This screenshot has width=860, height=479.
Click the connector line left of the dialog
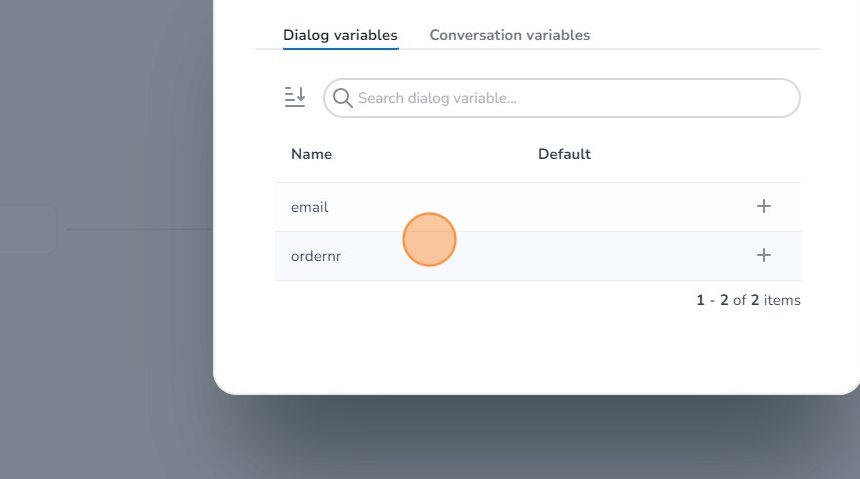[140, 229]
